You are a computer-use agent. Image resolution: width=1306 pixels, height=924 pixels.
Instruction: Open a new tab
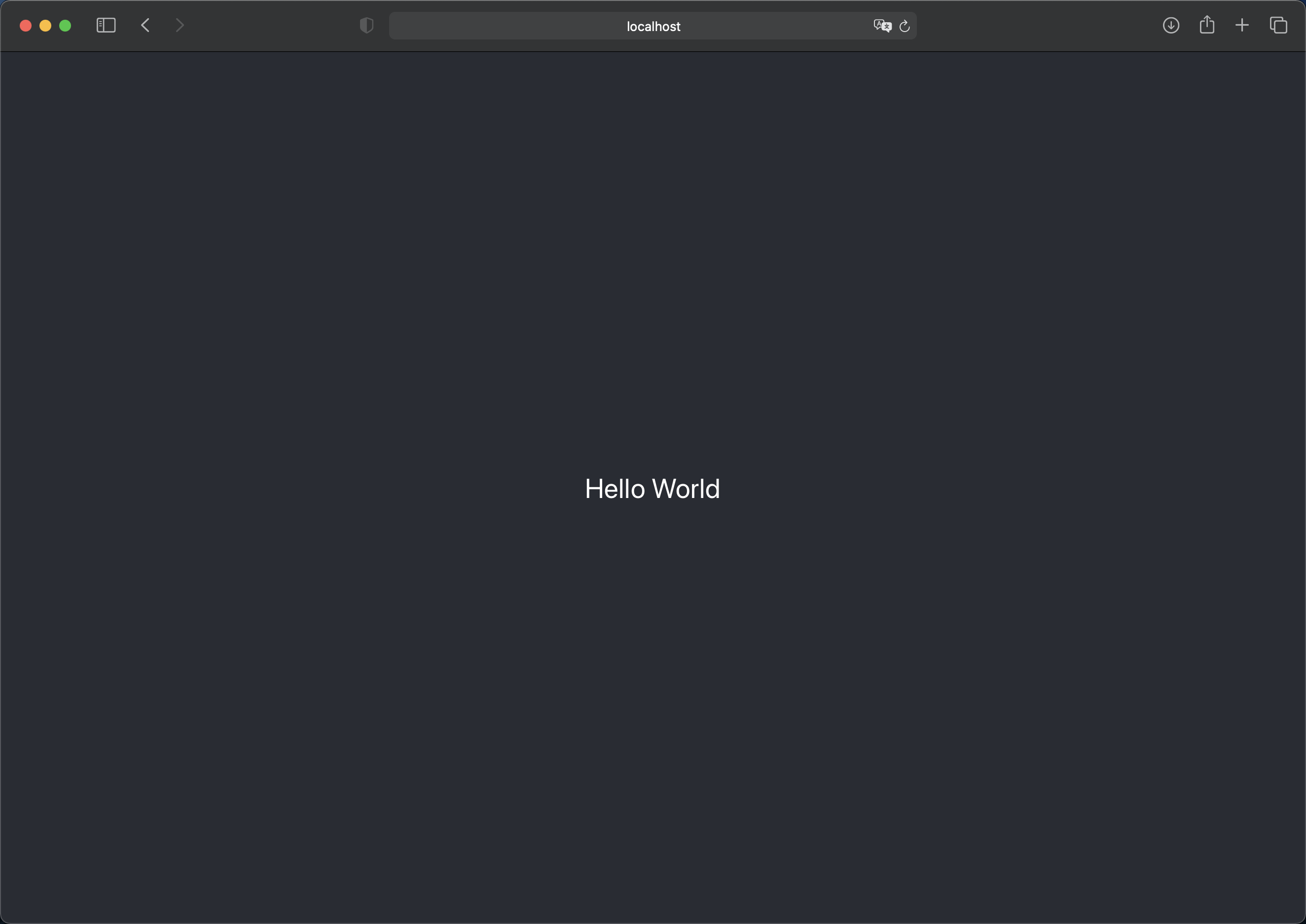point(1242,26)
